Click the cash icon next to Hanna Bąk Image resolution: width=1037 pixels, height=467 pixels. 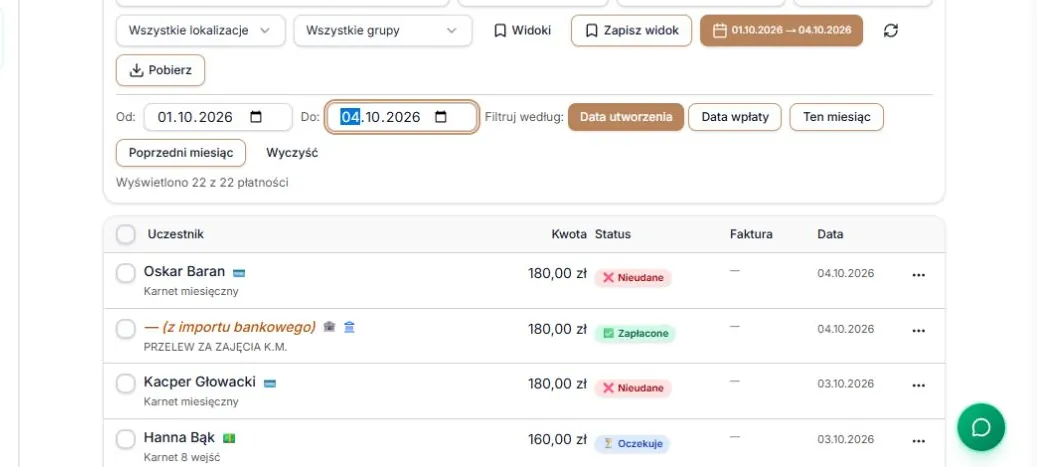pyautogui.click(x=229, y=438)
